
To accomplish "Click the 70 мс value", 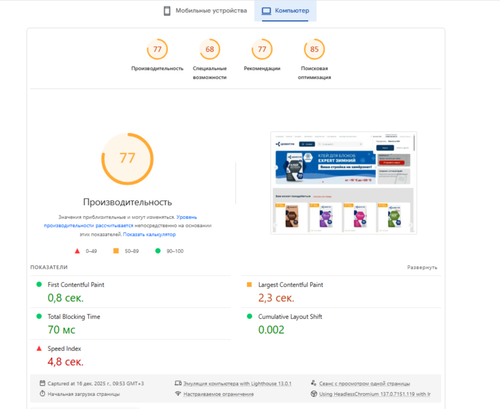I will click(x=61, y=330).
